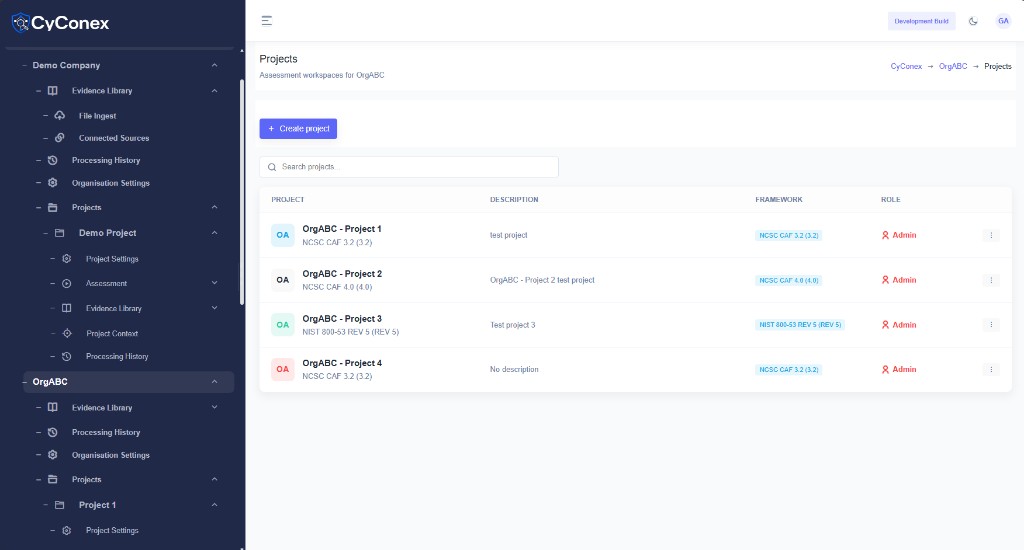Open Demo Company Processing History
Viewport: 1024px width, 550px height.
click(x=106, y=160)
